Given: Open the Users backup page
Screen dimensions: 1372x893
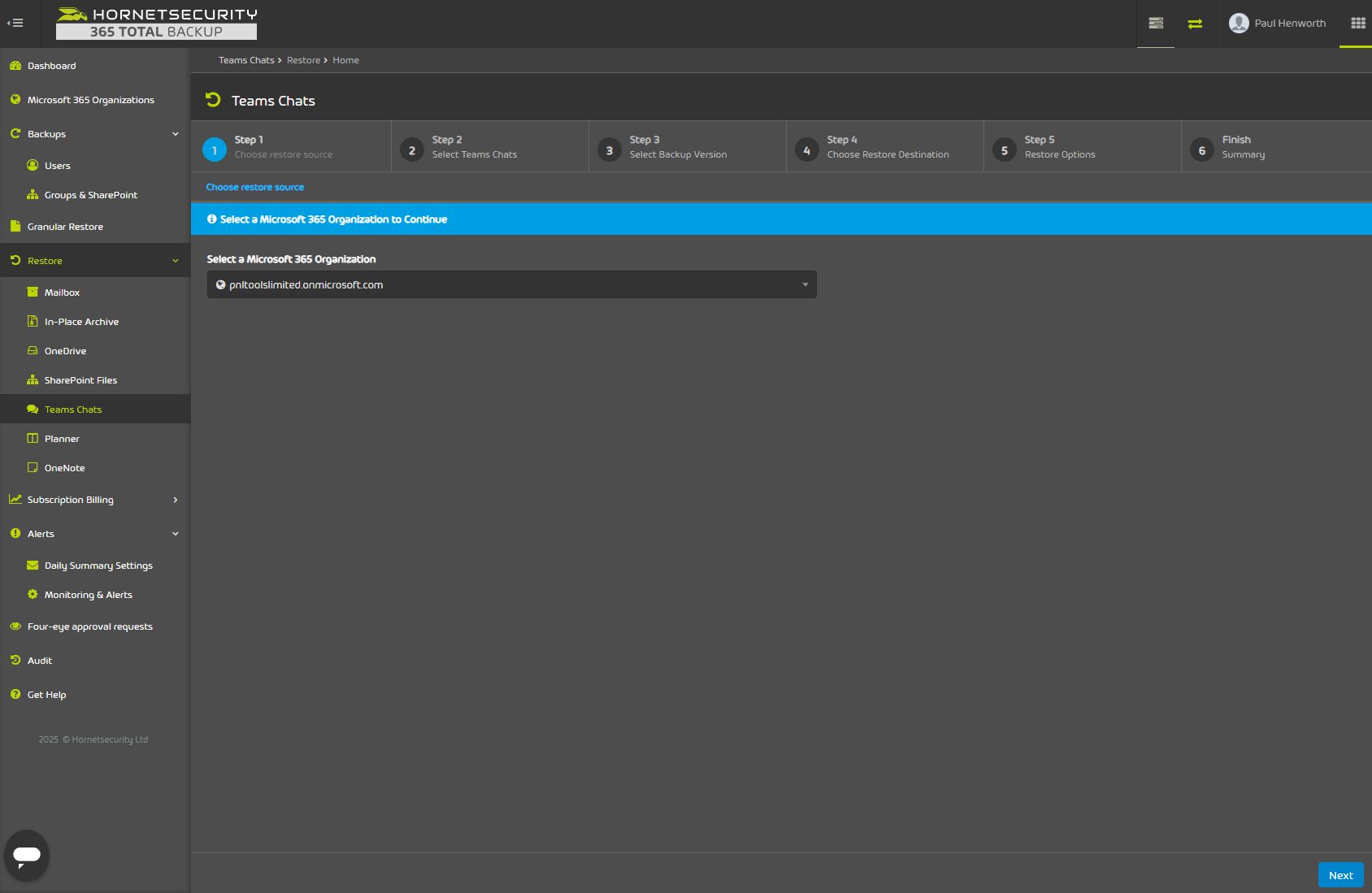Looking at the screenshot, I should coord(57,166).
